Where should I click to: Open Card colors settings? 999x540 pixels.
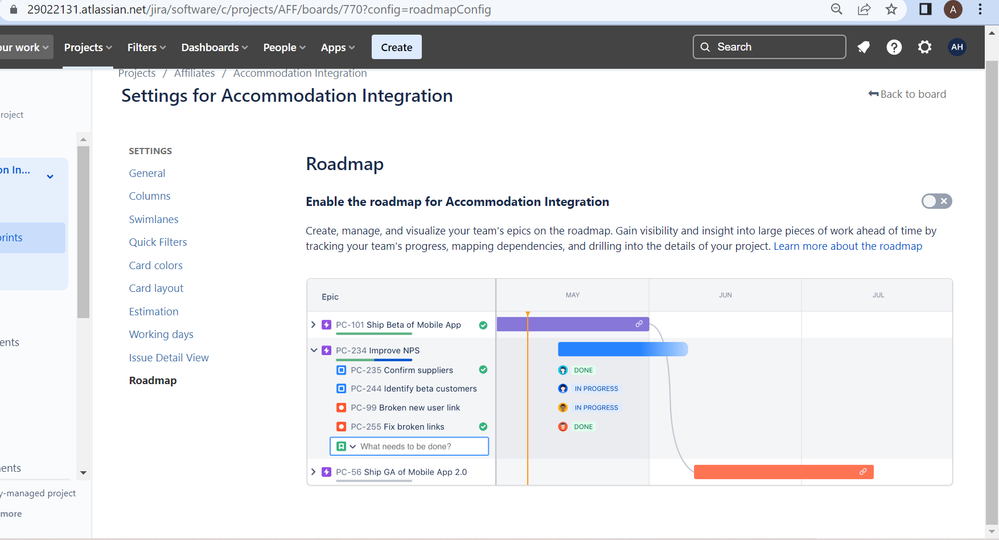pyautogui.click(x=155, y=266)
